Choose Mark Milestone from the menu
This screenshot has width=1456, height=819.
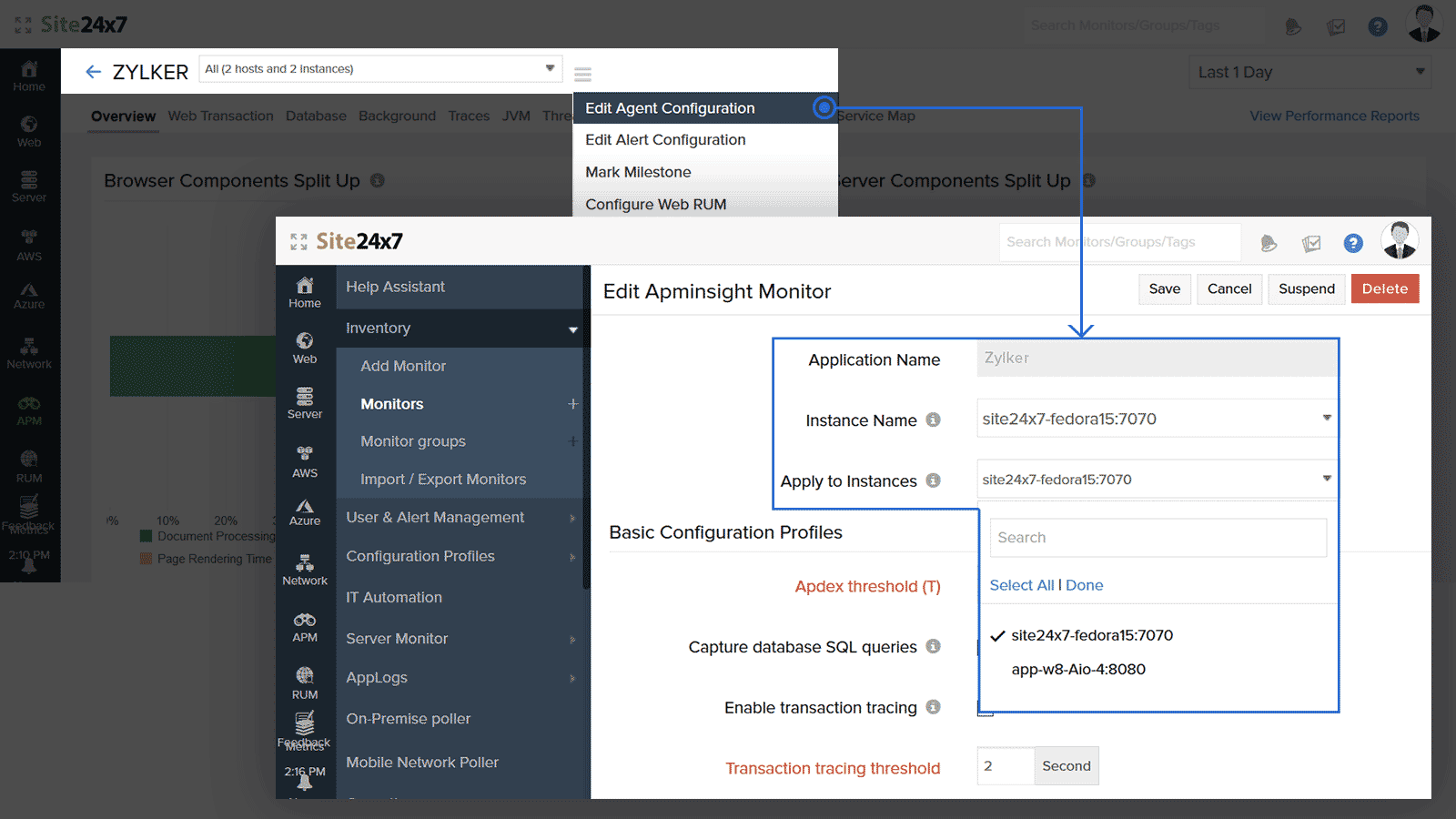tap(705, 172)
